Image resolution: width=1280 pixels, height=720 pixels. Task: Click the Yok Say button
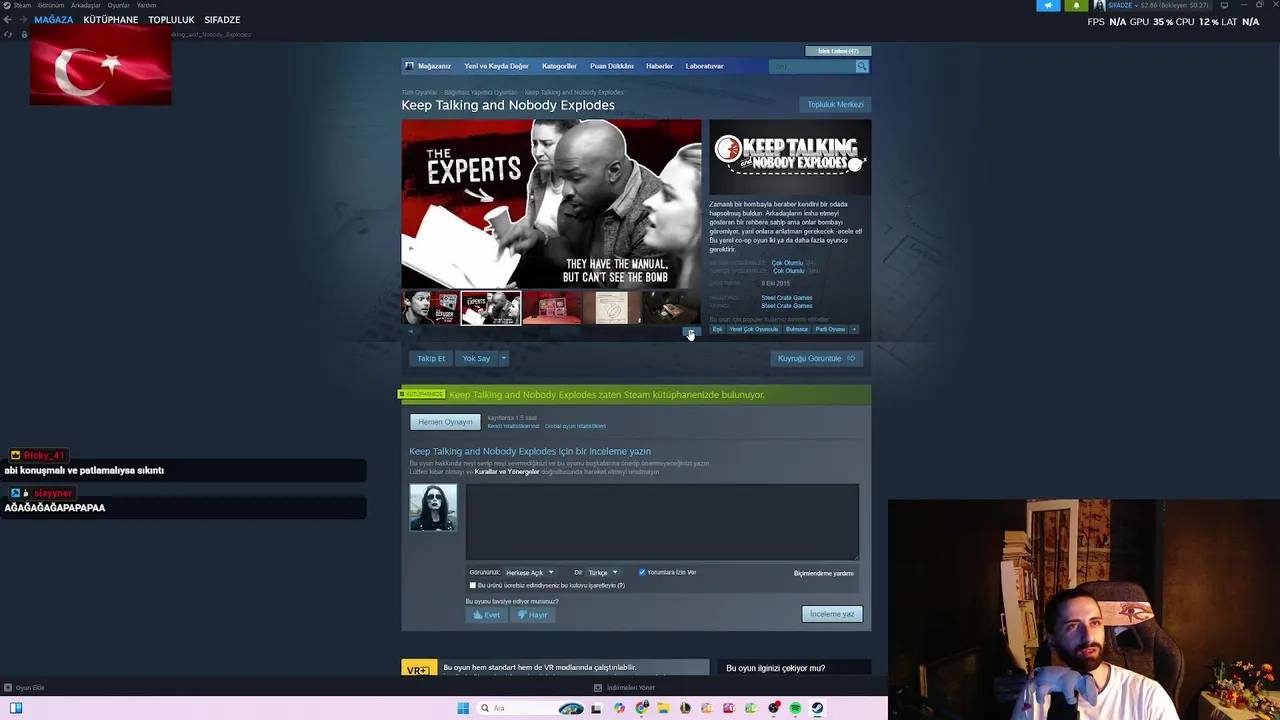(x=476, y=358)
